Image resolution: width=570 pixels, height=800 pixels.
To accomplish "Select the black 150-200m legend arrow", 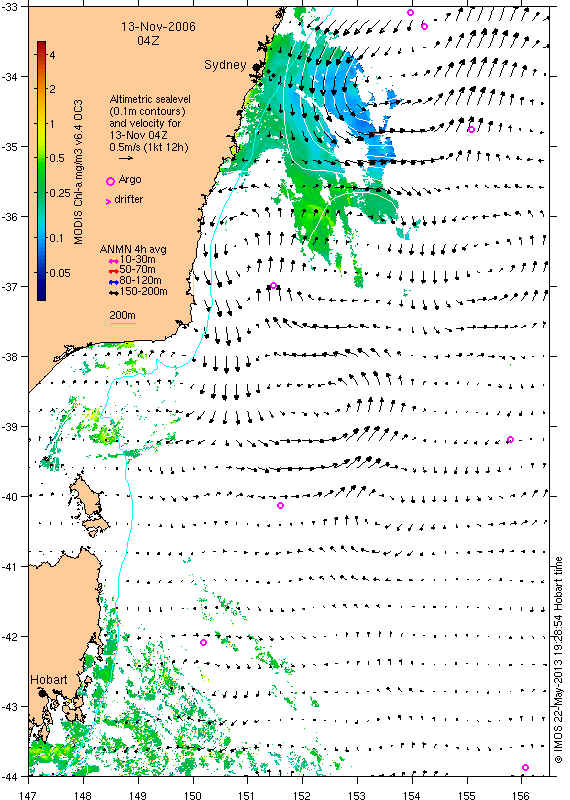I will coord(114,293).
